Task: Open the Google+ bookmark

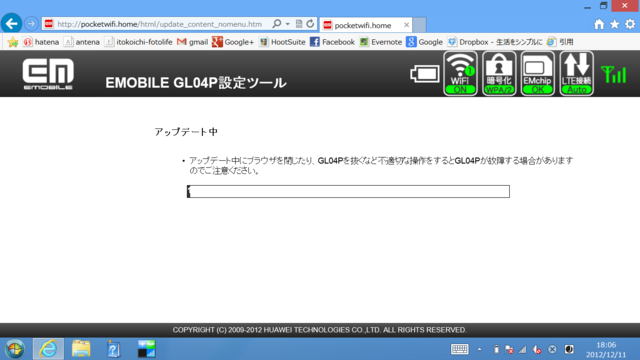Action: tap(233, 42)
